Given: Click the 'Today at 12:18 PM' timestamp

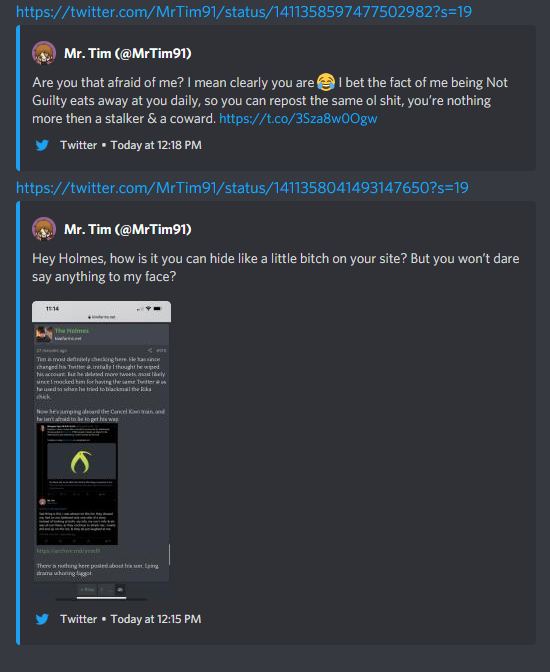Looking at the screenshot, I should click(x=156, y=145).
